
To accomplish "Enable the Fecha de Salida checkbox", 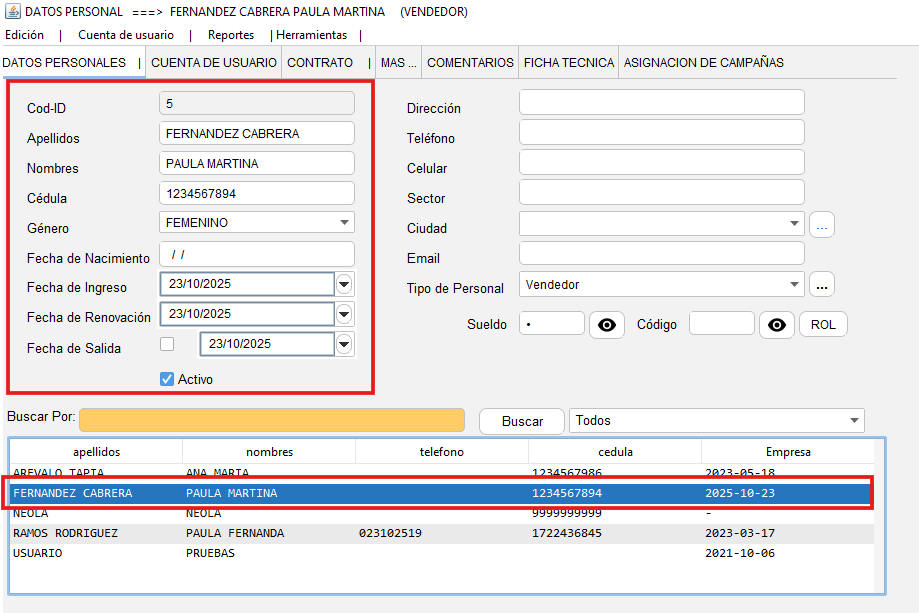I will [167, 344].
